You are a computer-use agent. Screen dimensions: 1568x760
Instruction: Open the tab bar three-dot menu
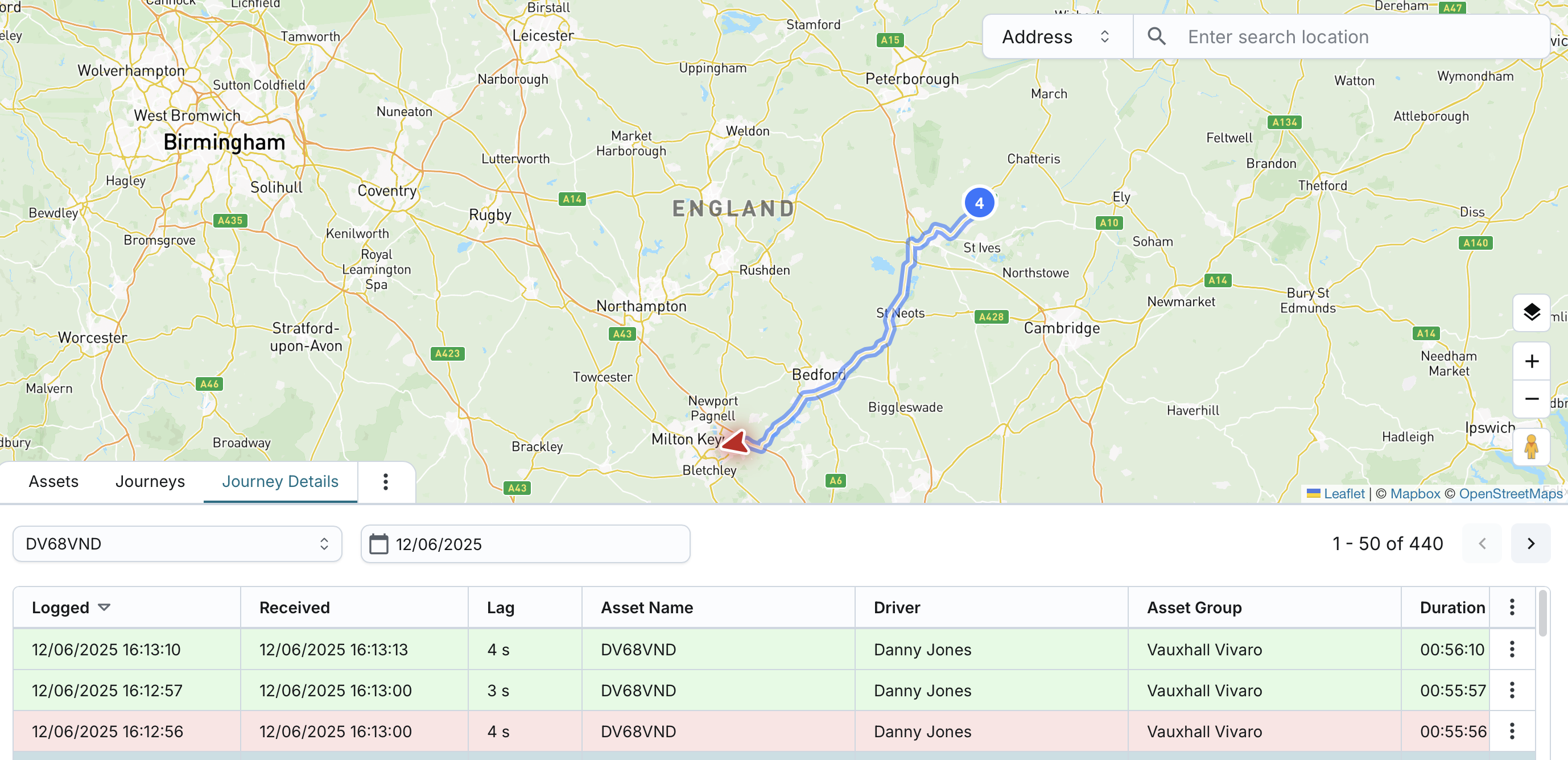(x=385, y=481)
